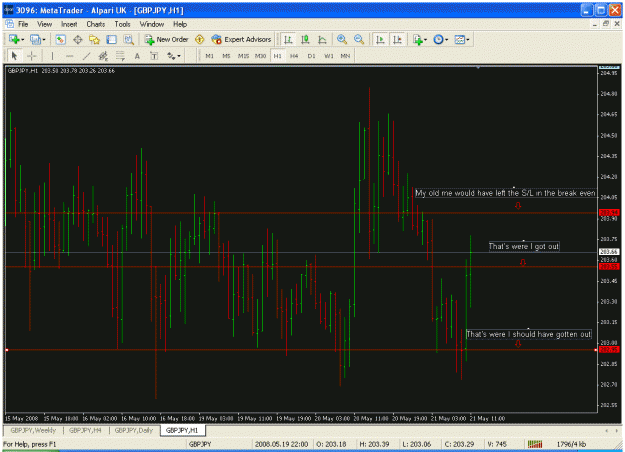
Task: Switch to the GBPJPY,Weekly chart tab
Action: (33, 430)
